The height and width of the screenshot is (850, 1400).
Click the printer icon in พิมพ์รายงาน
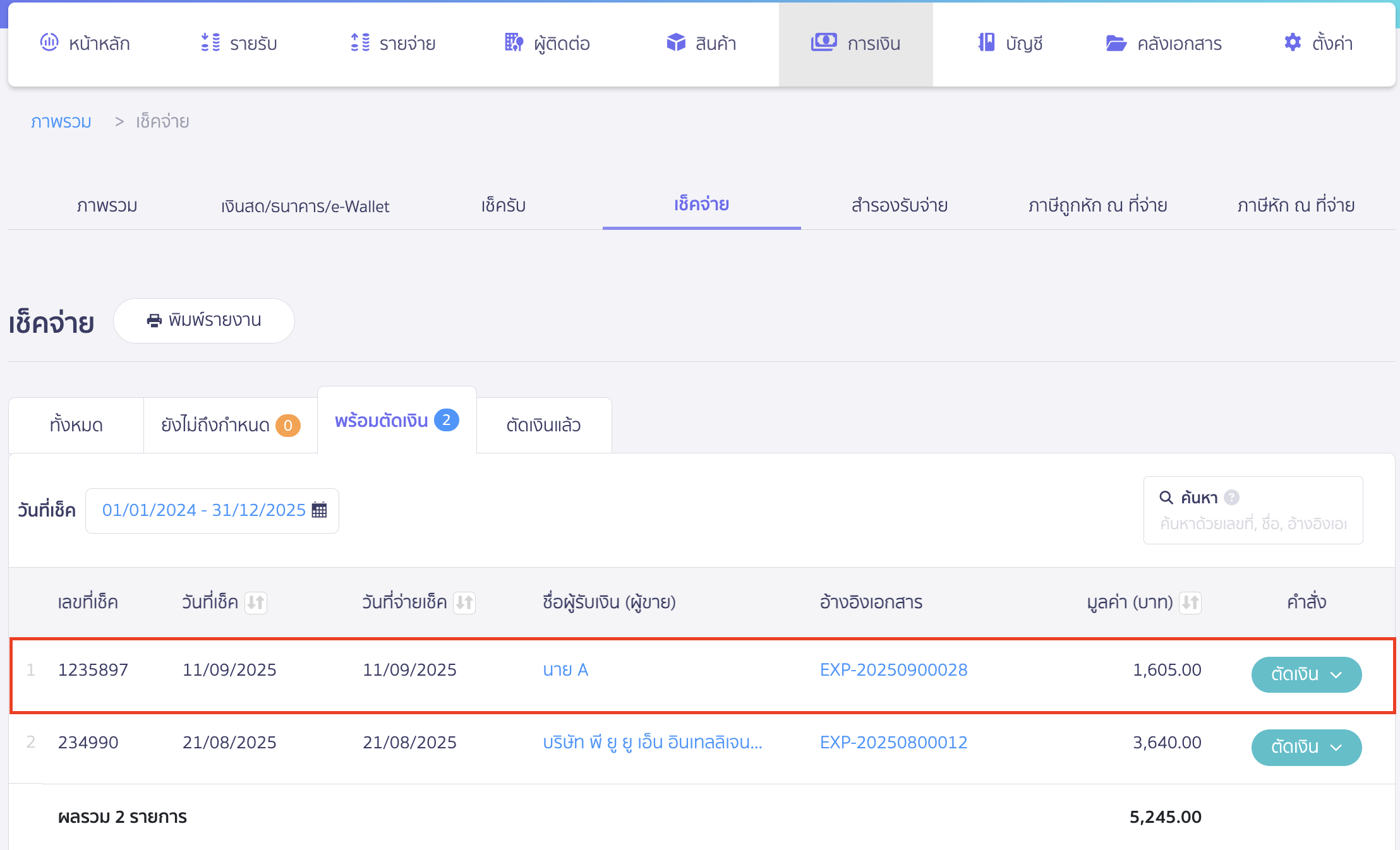pyautogui.click(x=154, y=321)
